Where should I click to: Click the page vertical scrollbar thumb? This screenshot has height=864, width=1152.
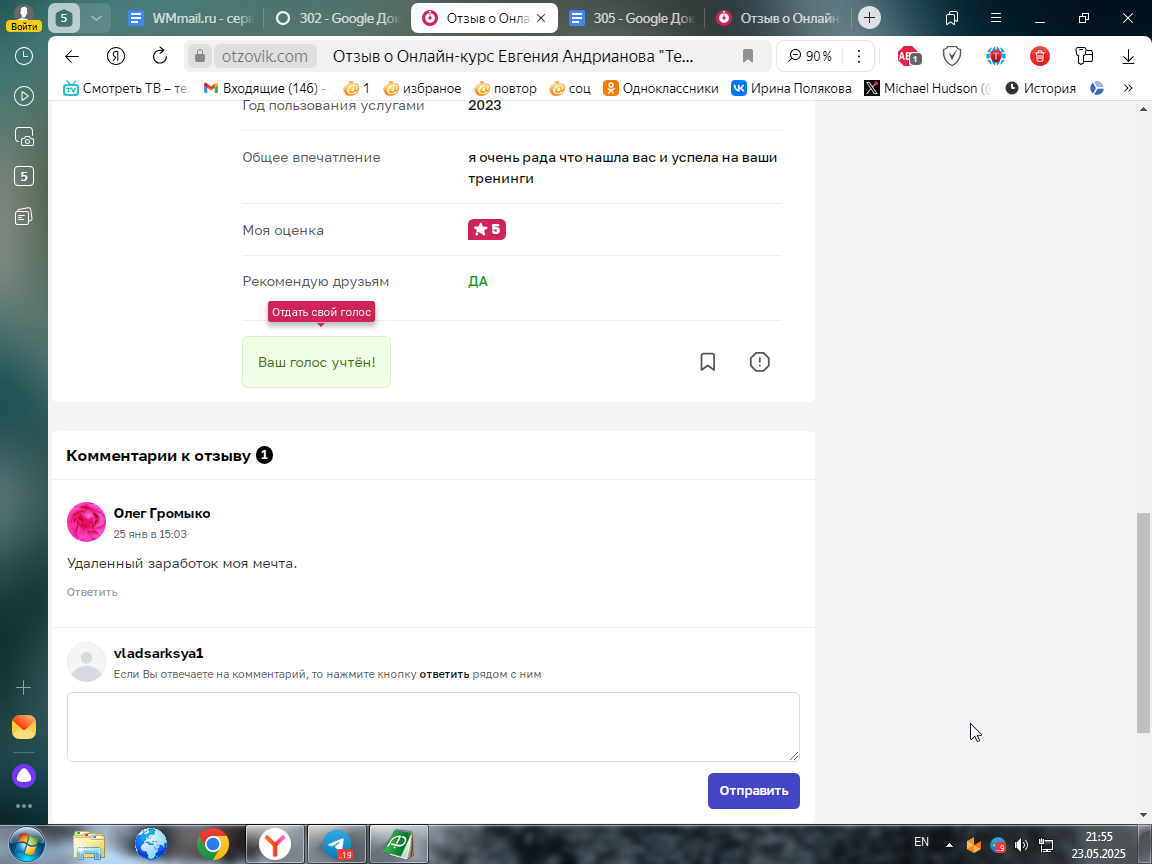1143,622
